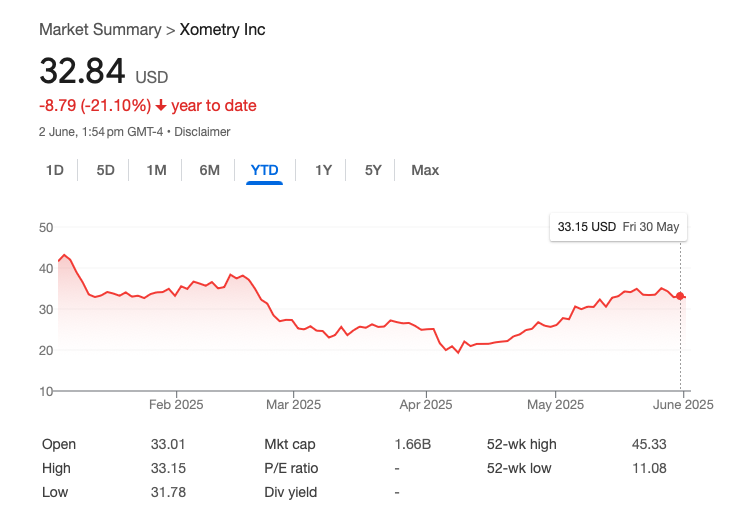
Task: Click the Mkt cap value 1.66B
Action: 412,444
